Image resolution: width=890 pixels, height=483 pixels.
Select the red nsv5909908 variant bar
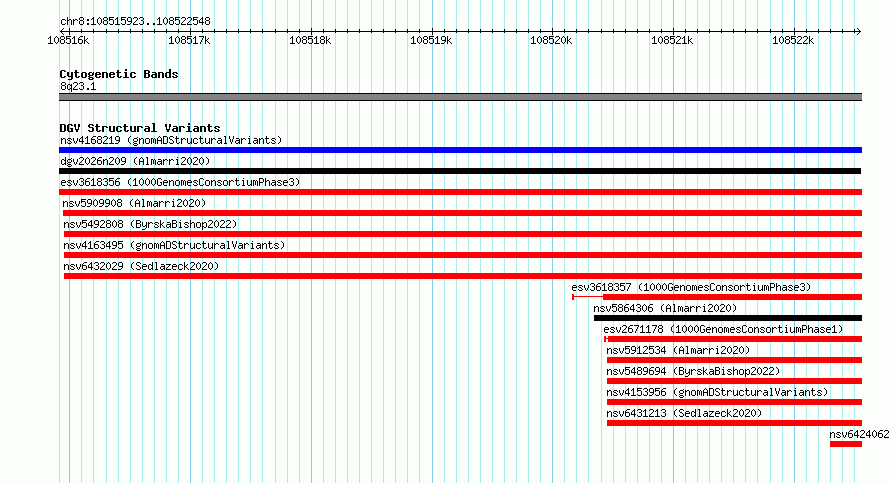pos(463,213)
